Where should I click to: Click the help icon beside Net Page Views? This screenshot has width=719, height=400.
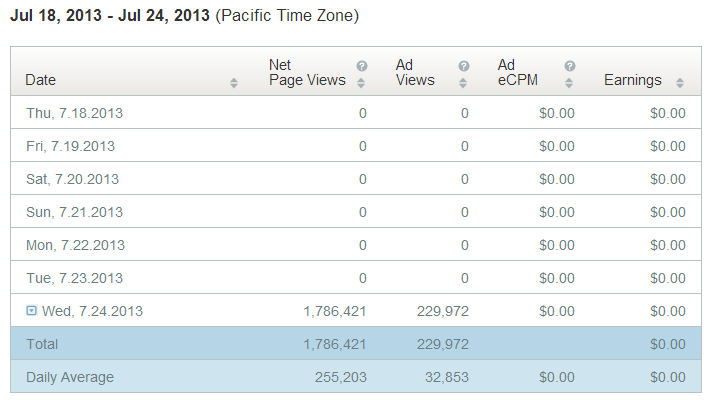(362, 66)
